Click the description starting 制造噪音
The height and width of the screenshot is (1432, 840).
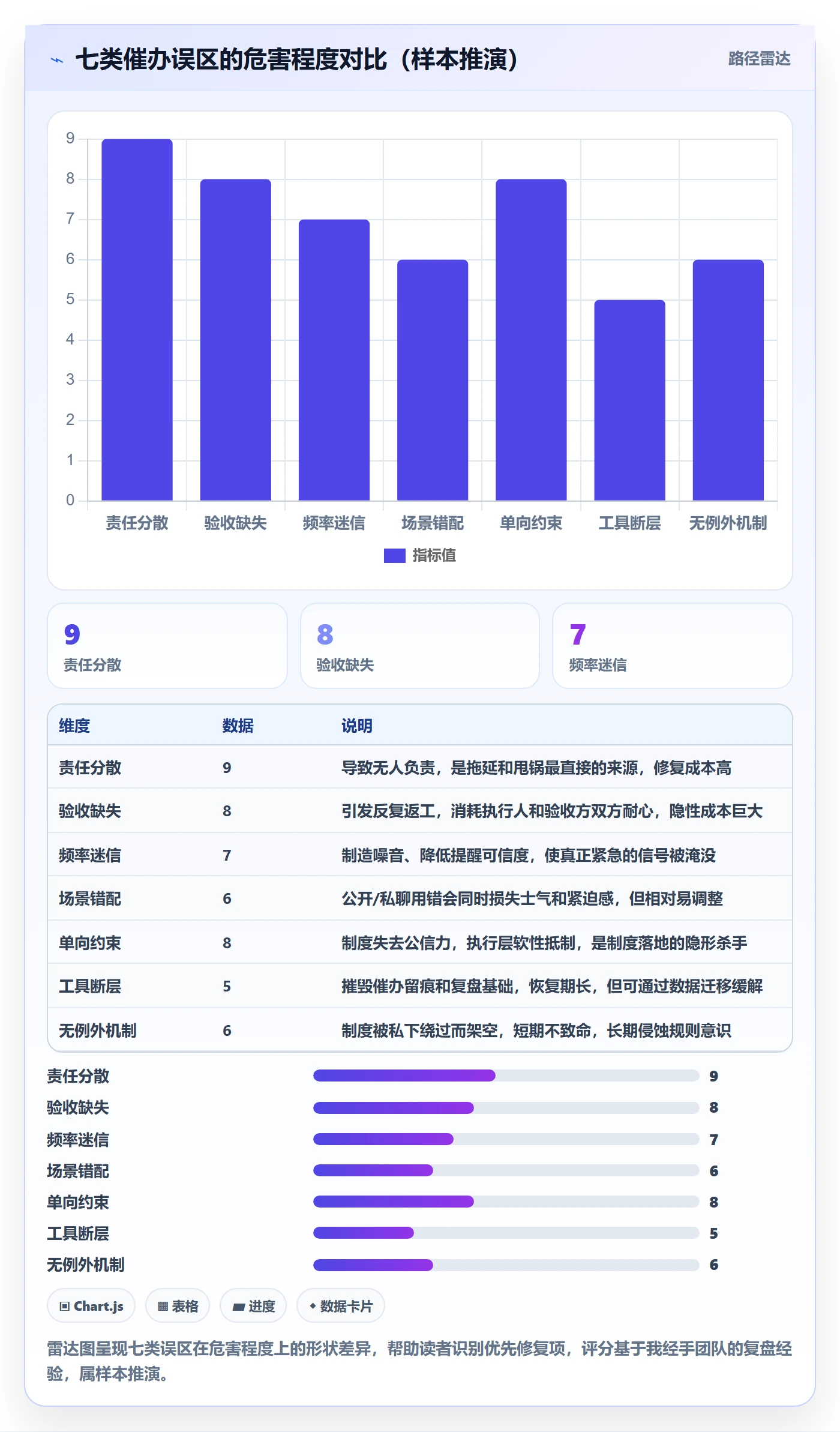(x=529, y=855)
